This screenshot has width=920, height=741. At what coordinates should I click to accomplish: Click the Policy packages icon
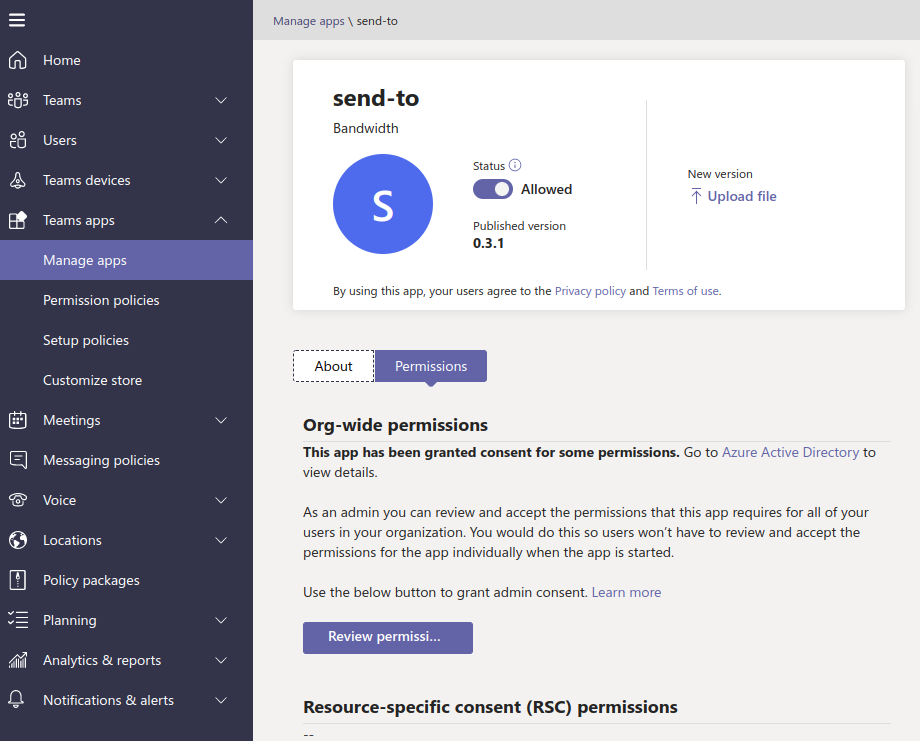pos(18,580)
